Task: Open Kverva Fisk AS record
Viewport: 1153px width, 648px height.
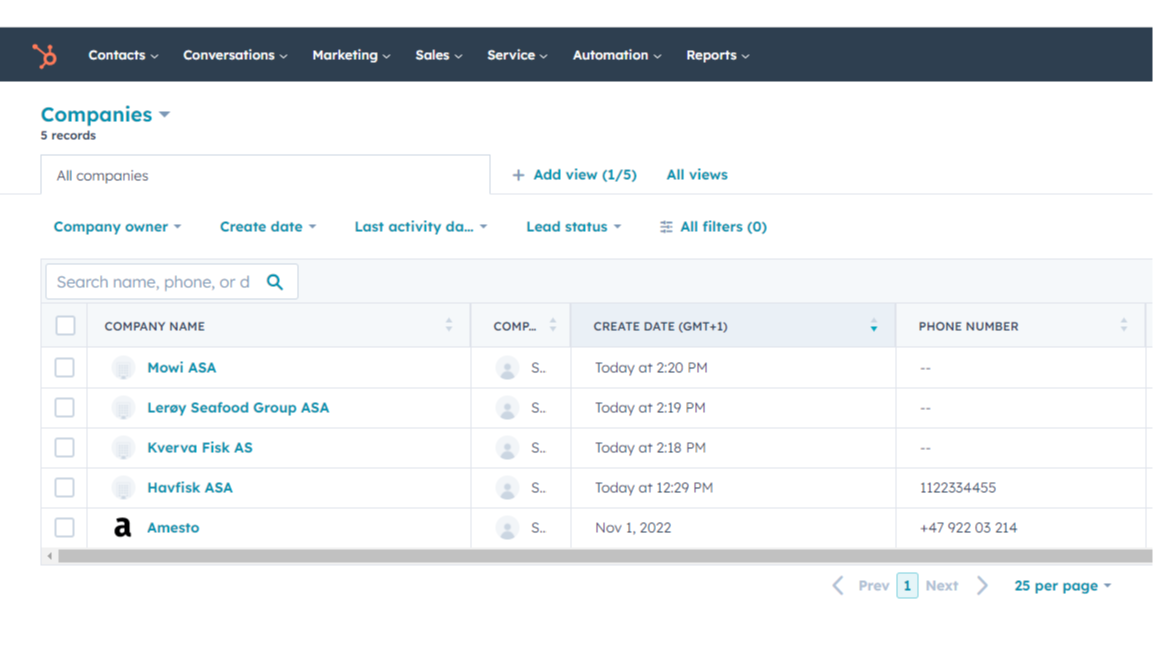Action: [200, 447]
